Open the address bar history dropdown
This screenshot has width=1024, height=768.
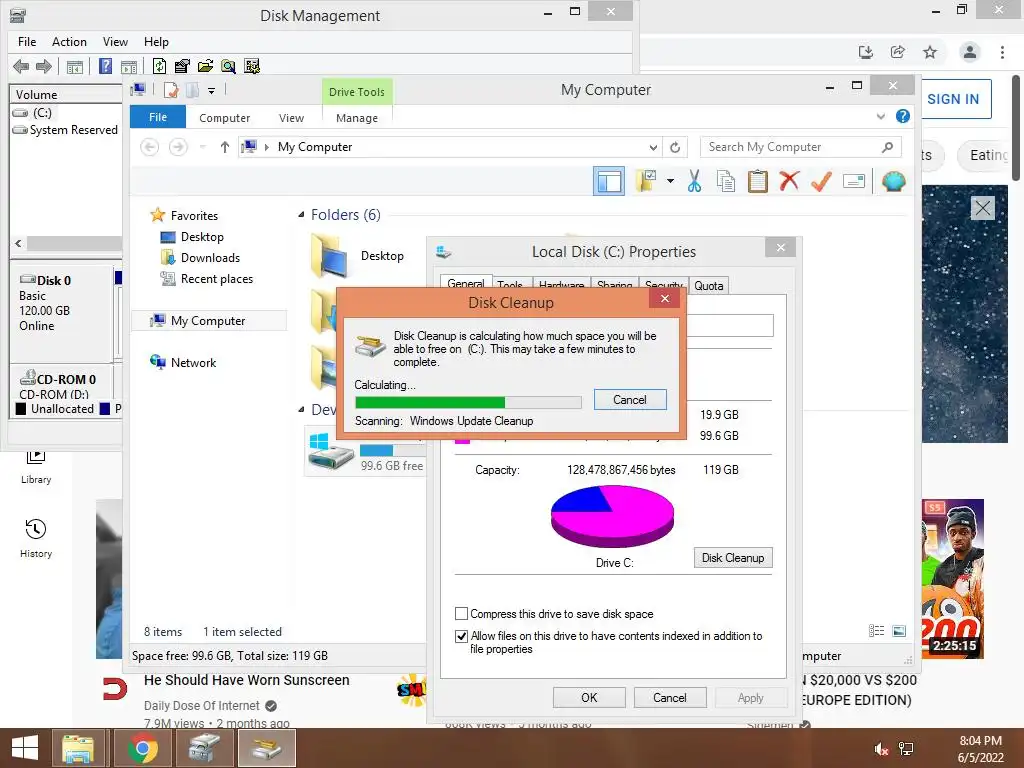pos(653,147)
